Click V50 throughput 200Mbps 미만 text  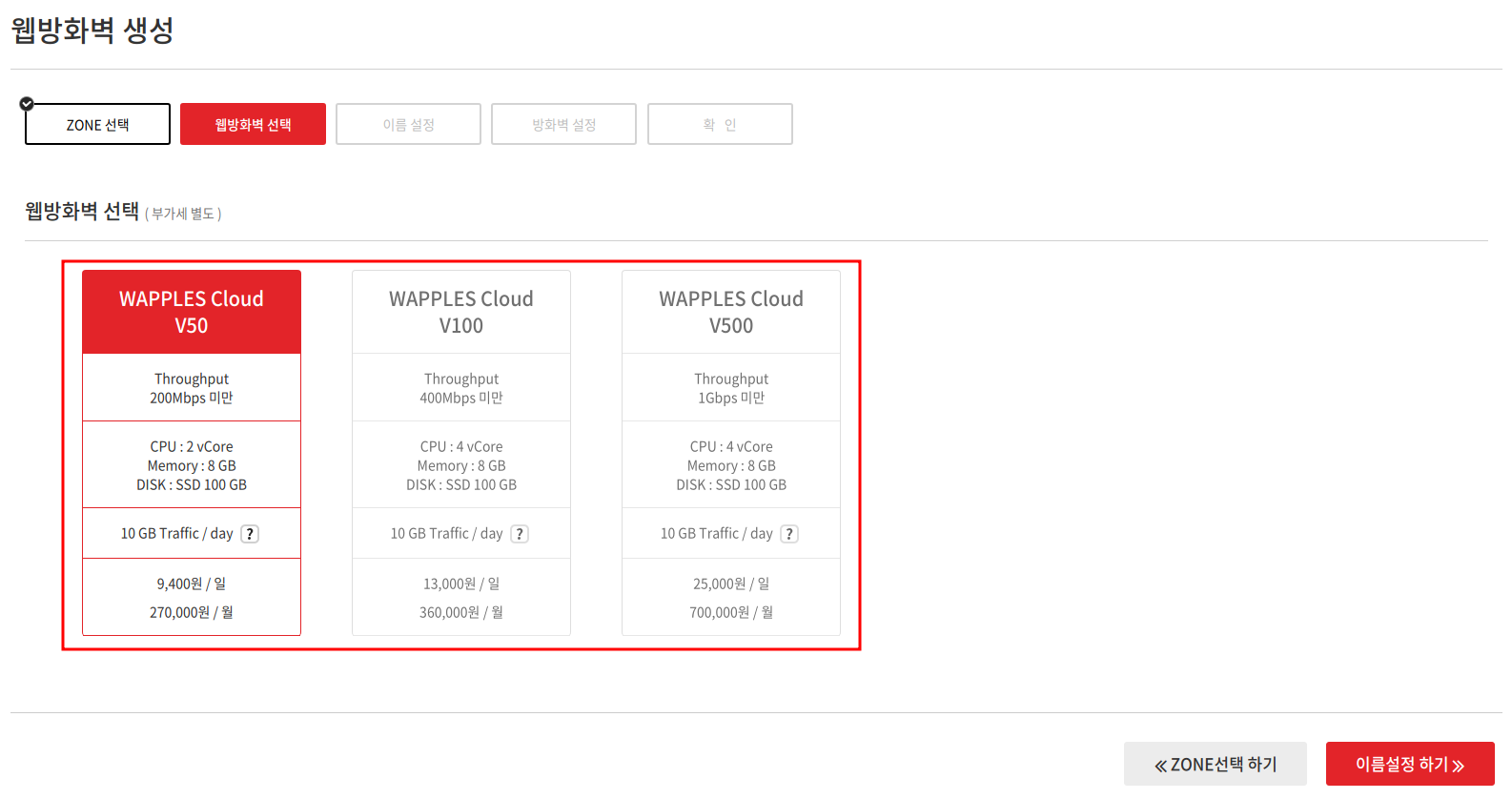point(192,398)
